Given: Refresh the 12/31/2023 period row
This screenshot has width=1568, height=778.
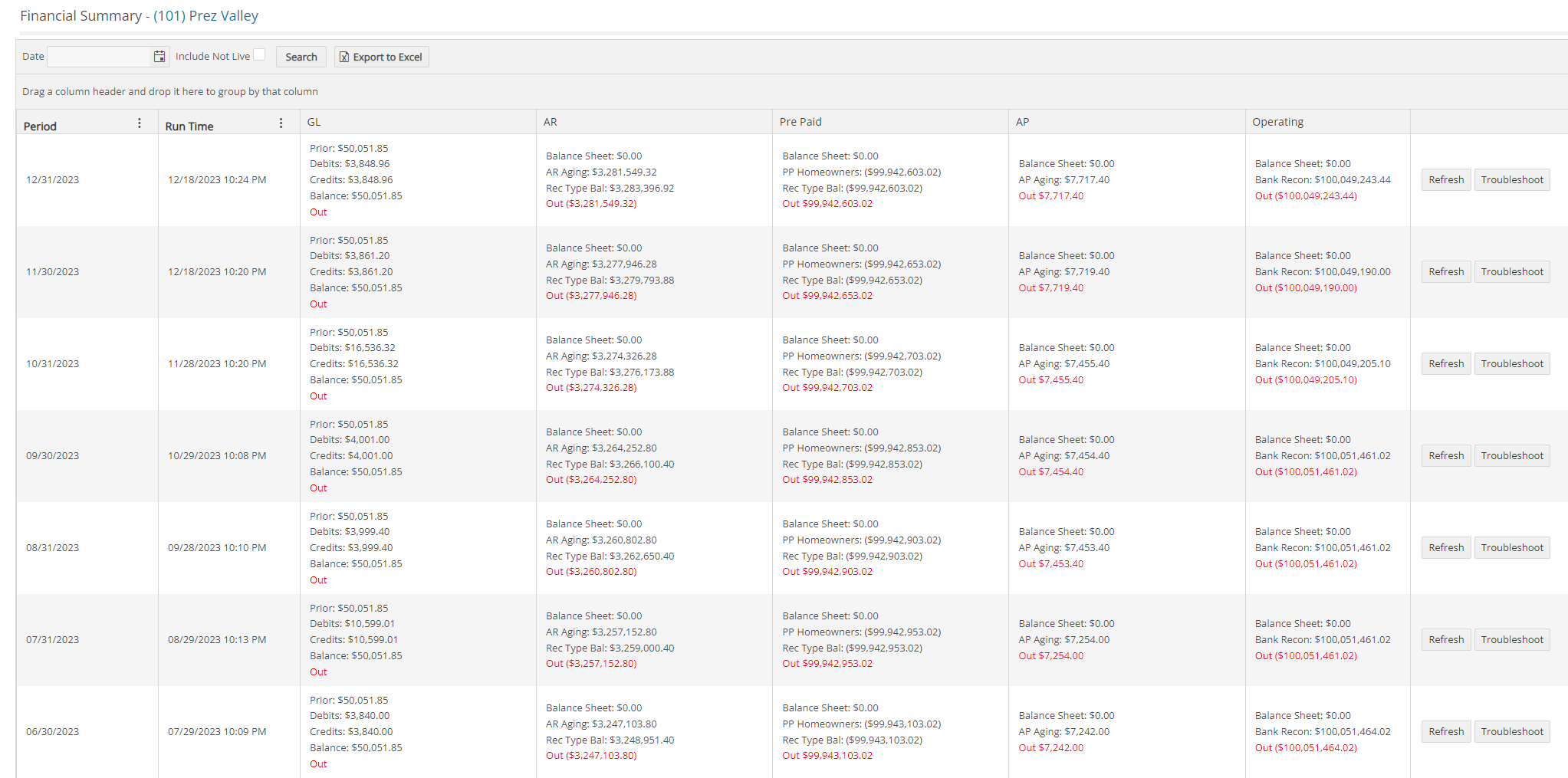Looking at the screenshot, I should tap(1445, 179).
